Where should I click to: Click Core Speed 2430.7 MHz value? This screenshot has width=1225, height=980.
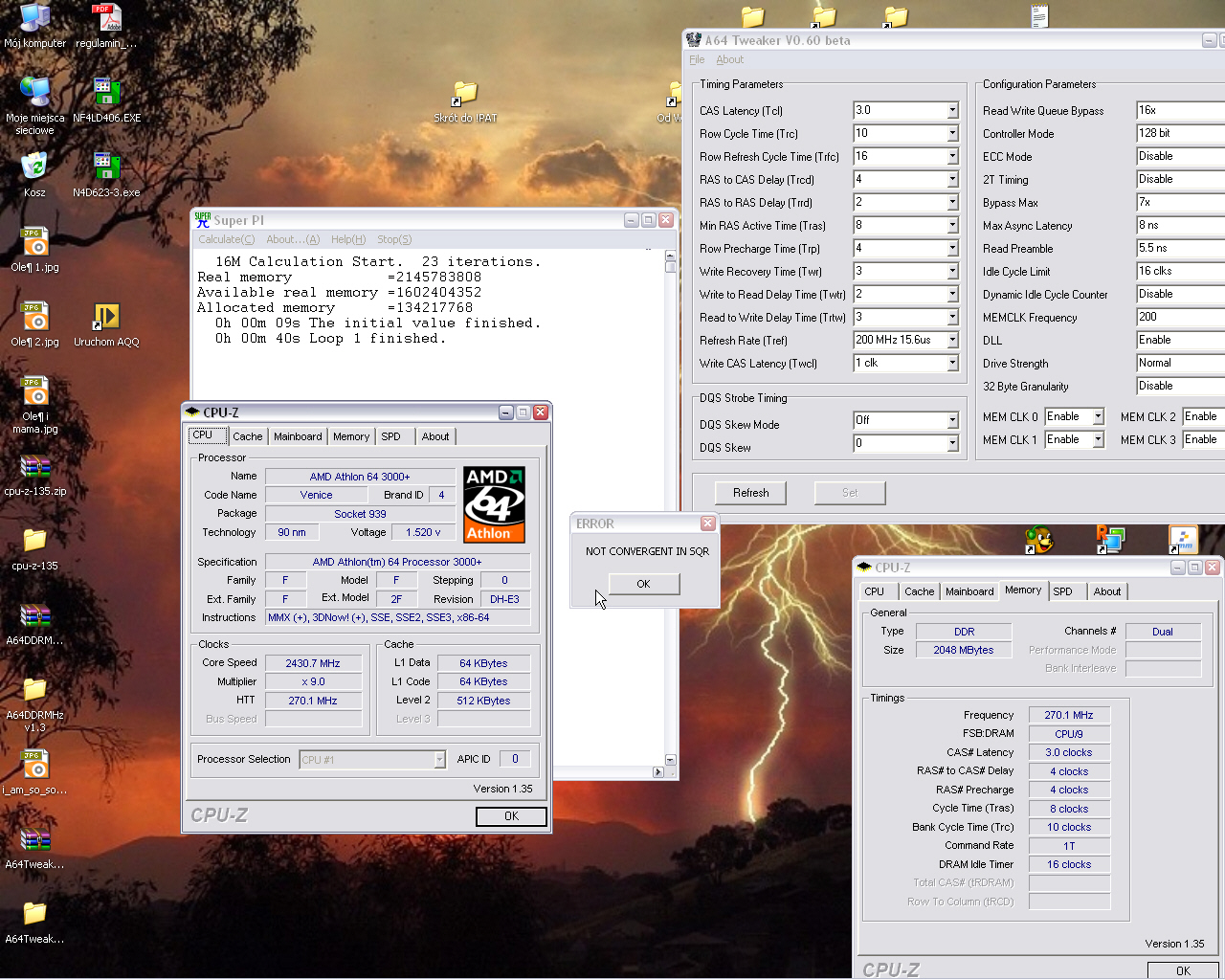tap(314, 663)
